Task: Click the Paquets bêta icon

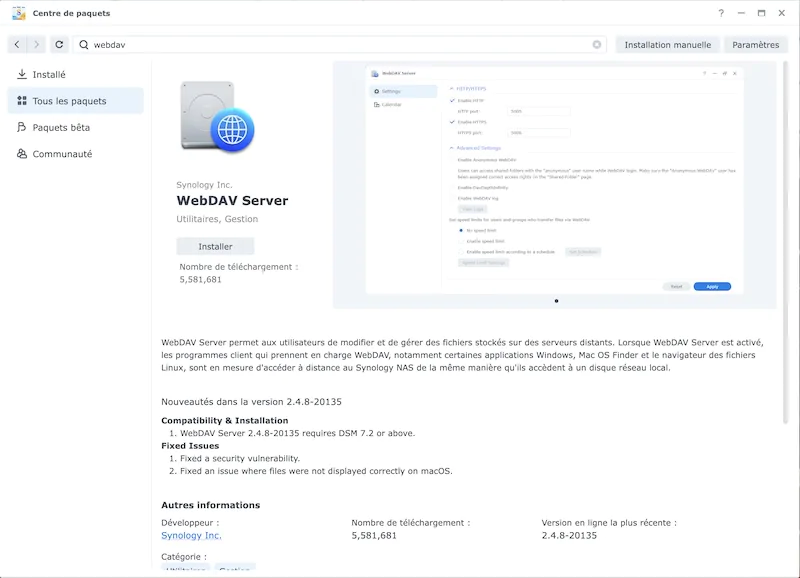Action: (x=21, y=127)
